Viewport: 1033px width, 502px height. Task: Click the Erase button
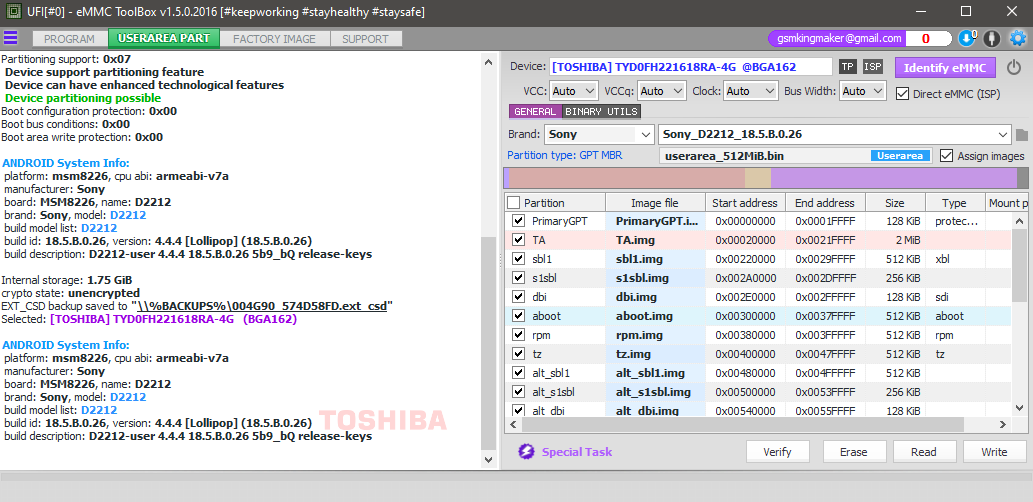(854, 452)
